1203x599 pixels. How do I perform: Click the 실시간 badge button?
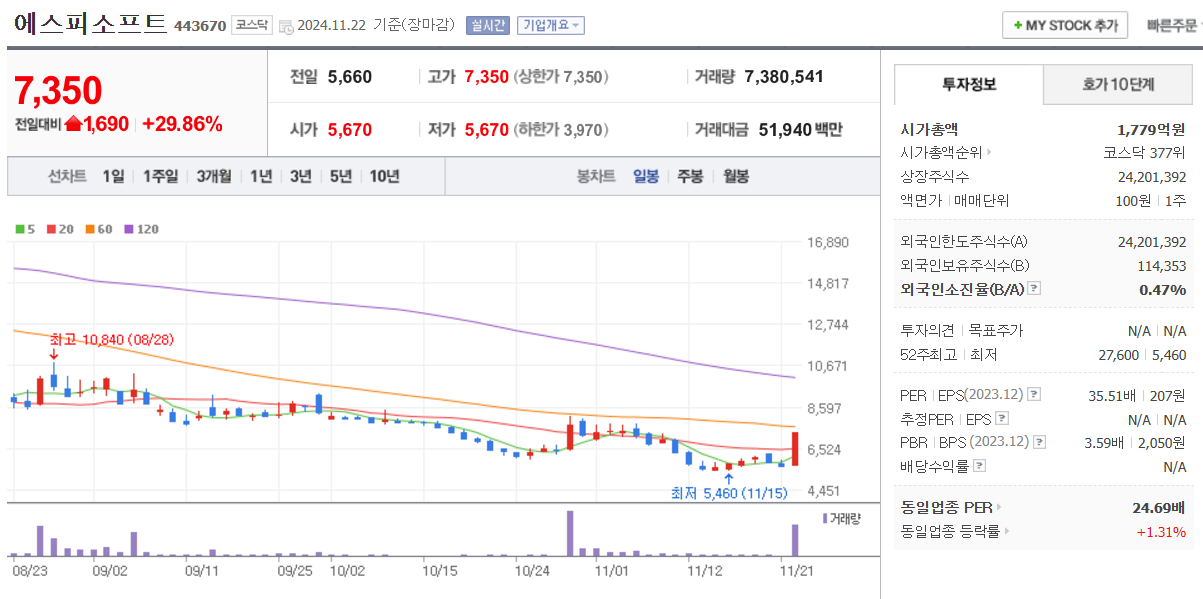coord(487,25)
